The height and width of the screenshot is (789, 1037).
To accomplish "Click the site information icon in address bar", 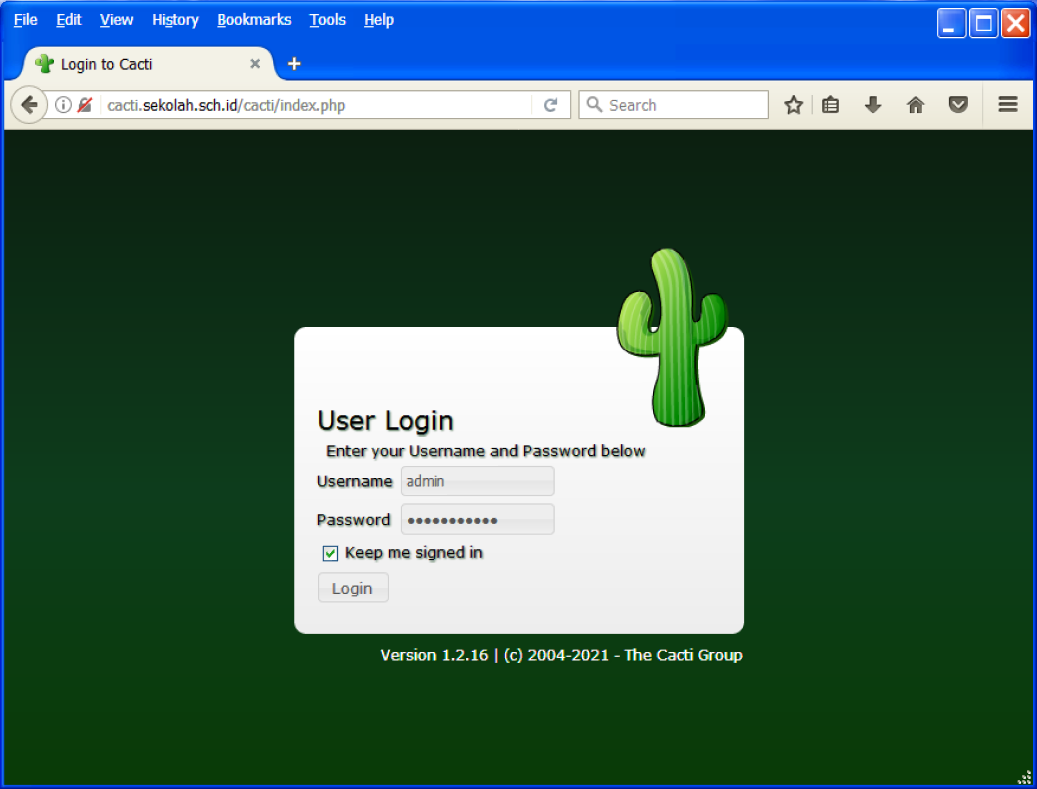I will click(x=63, y=105).
